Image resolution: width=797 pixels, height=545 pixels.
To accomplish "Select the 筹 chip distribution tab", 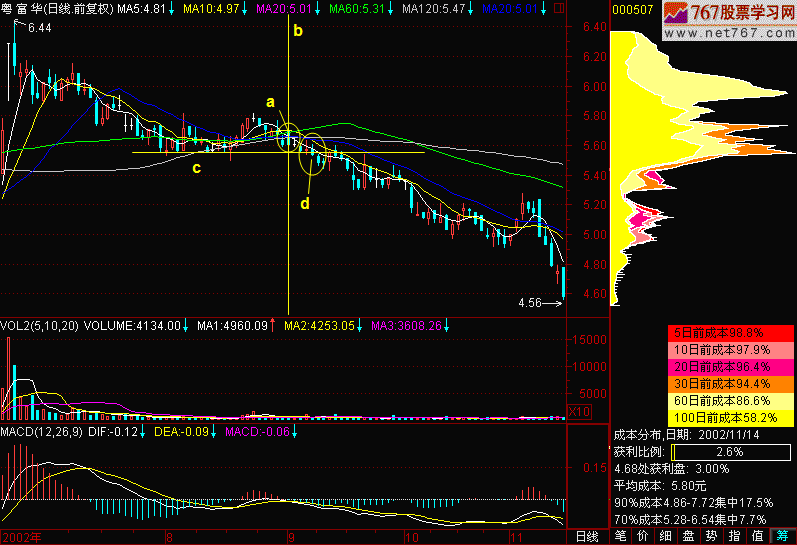I will coord(784,537).
